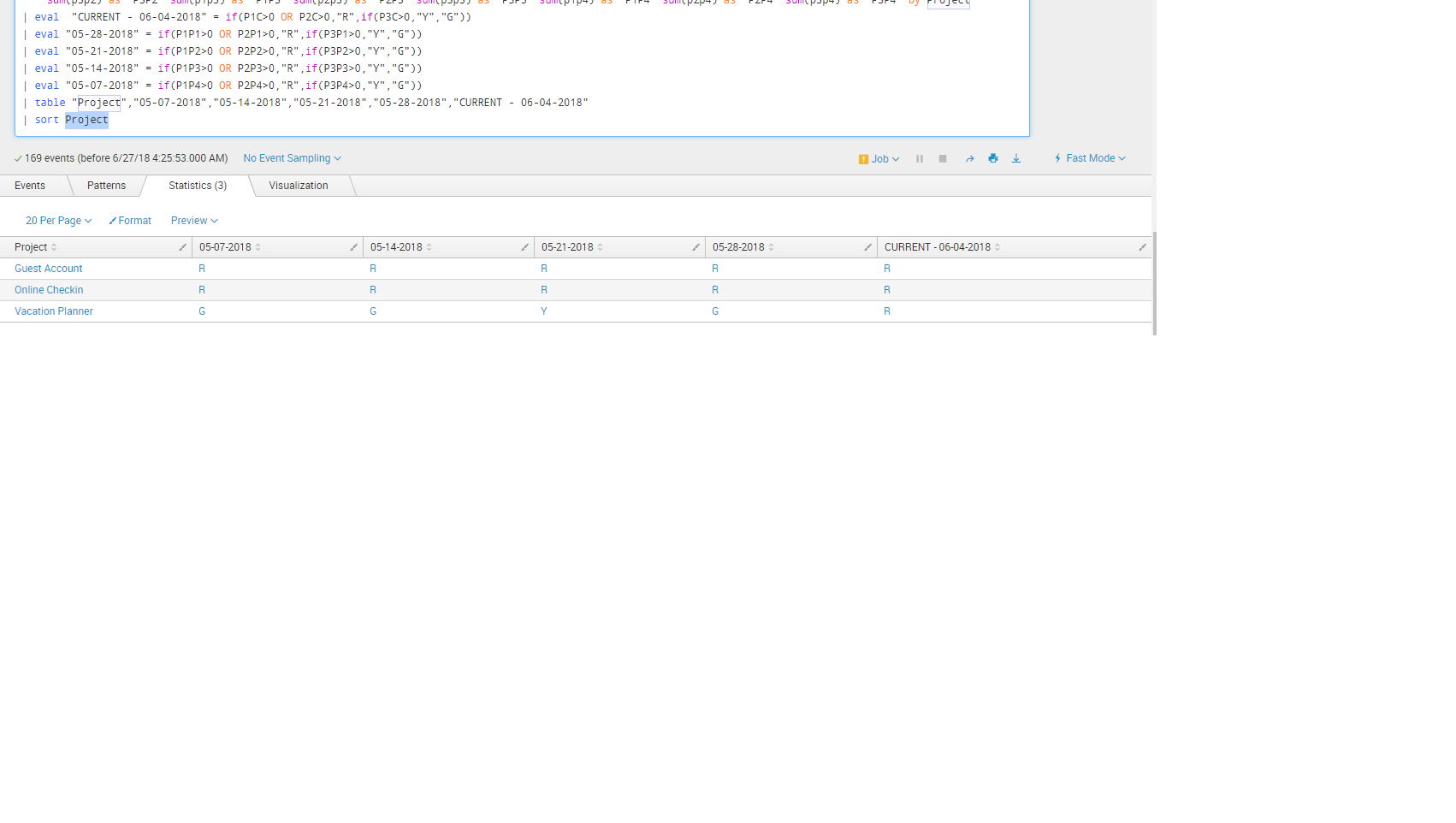Click the Fast Mode lightning bolt icon
The height and width of the screenshot is (823, 1456).
point(1058,158)
